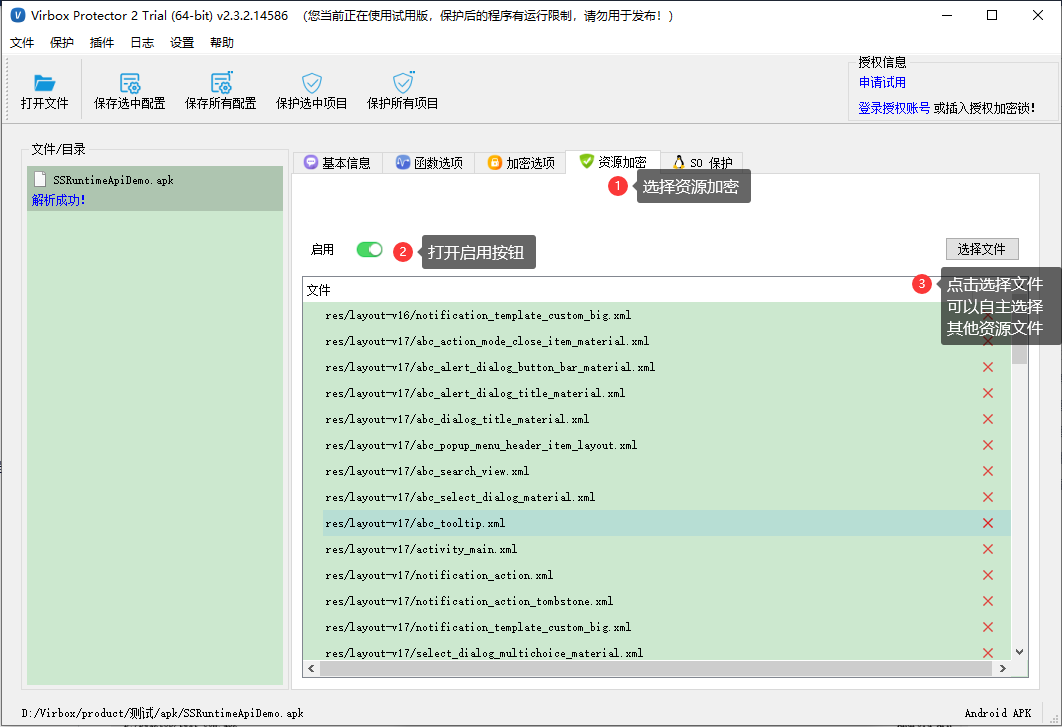Switch to the 资源加密 tab
The width and height of the screenshot is (1062, 727).
coord(612,162)
